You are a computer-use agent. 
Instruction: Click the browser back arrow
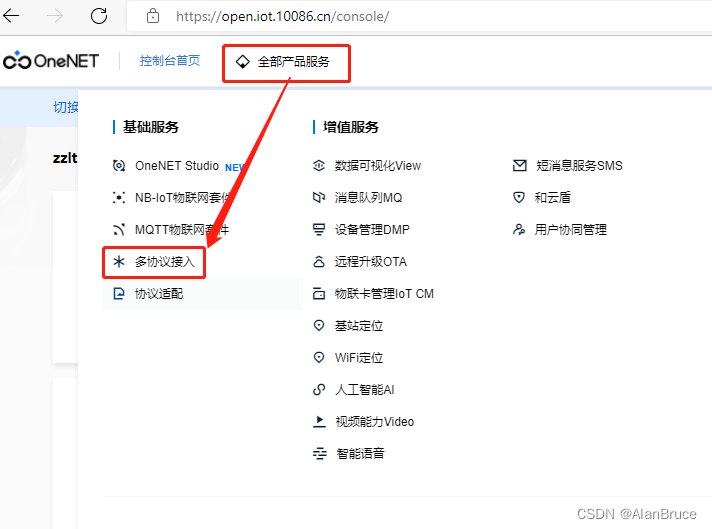[11, 16]
